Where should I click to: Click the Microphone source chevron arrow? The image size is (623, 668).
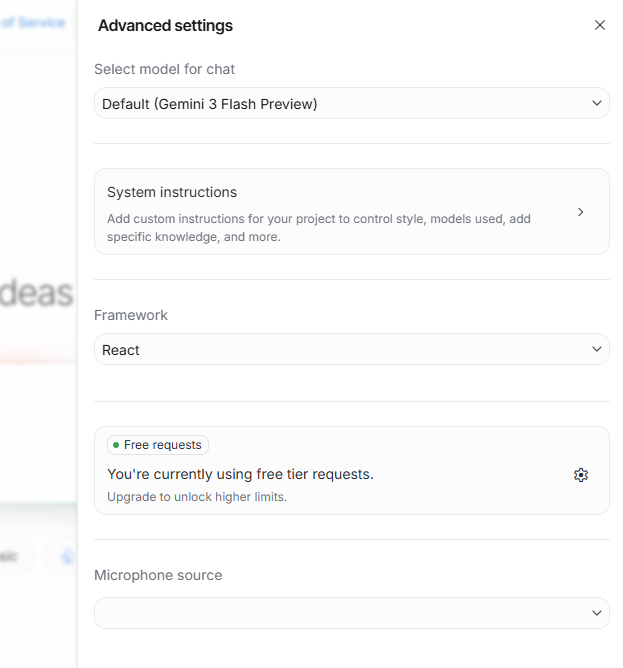tap(597, 613)
